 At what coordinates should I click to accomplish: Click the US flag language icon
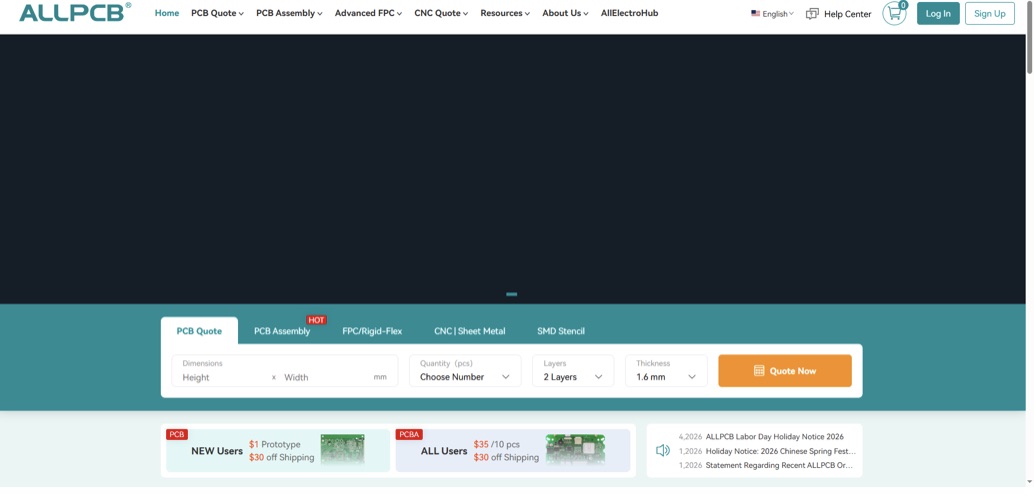(756, 13)
